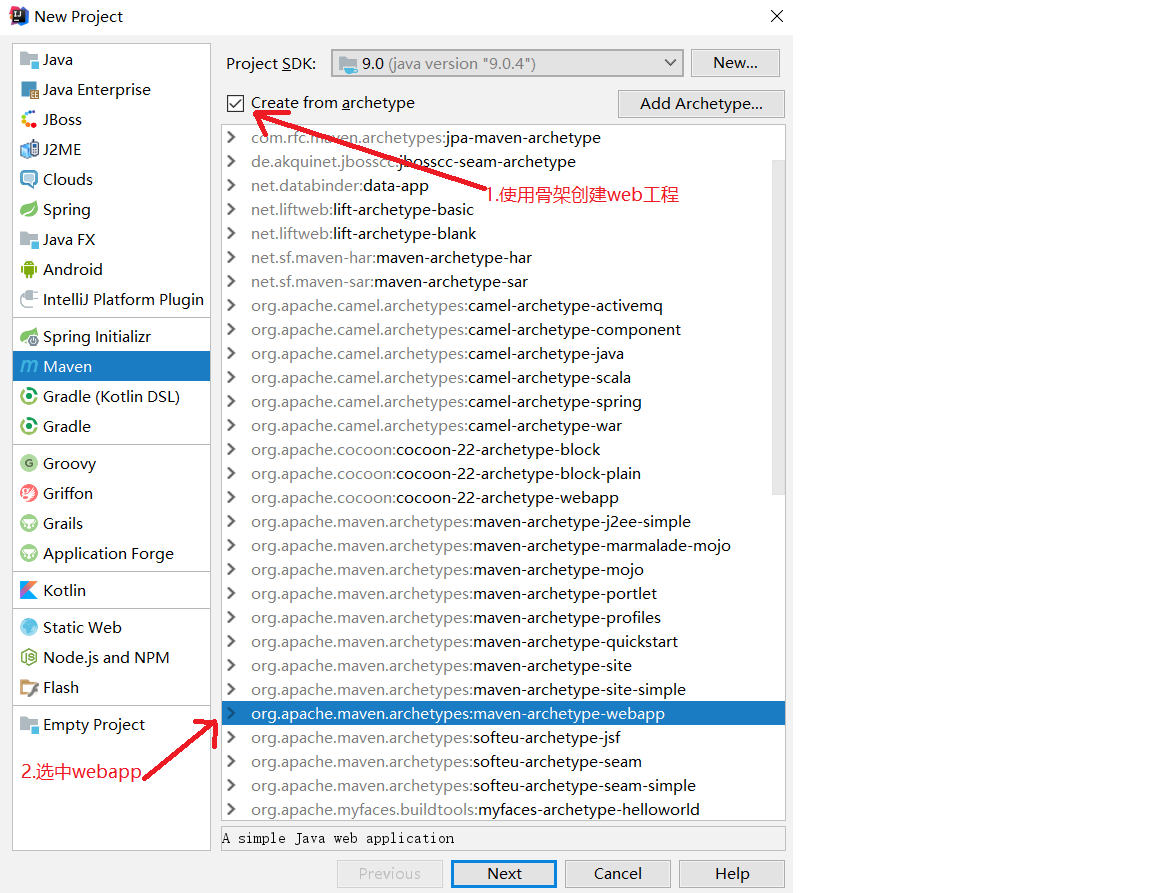Expand softeu-archetype-jsf arrow

click(x=231, y=737)
